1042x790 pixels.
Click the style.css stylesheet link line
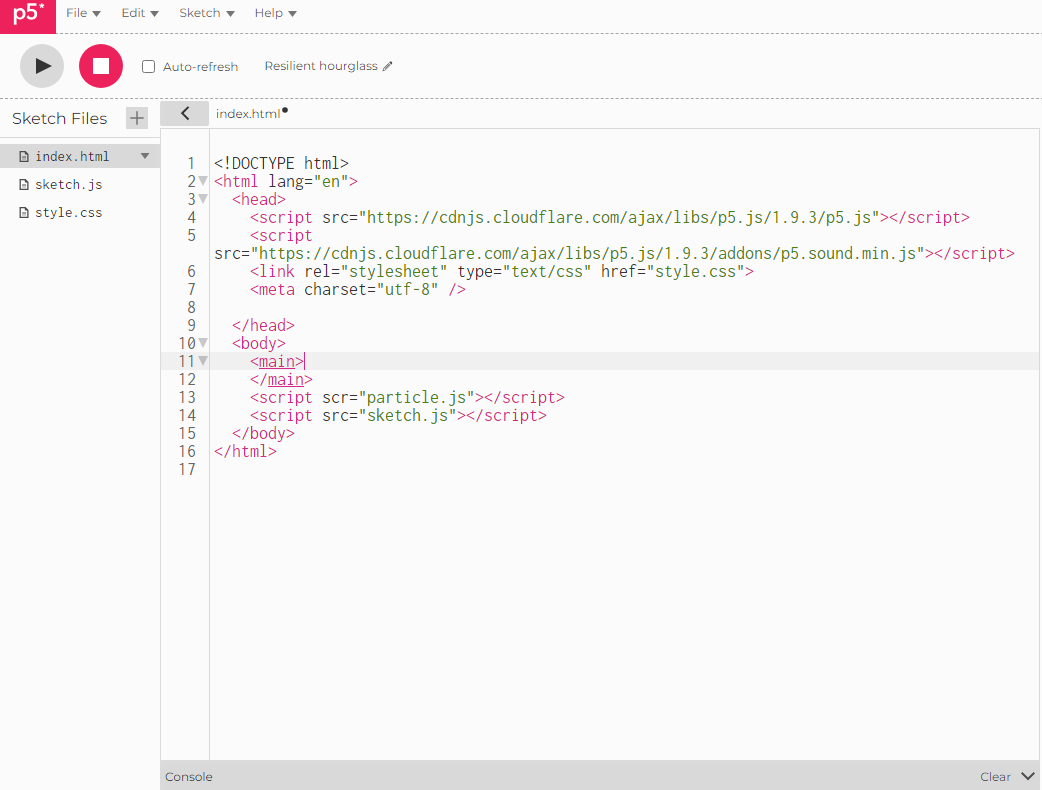click(502, 271)
